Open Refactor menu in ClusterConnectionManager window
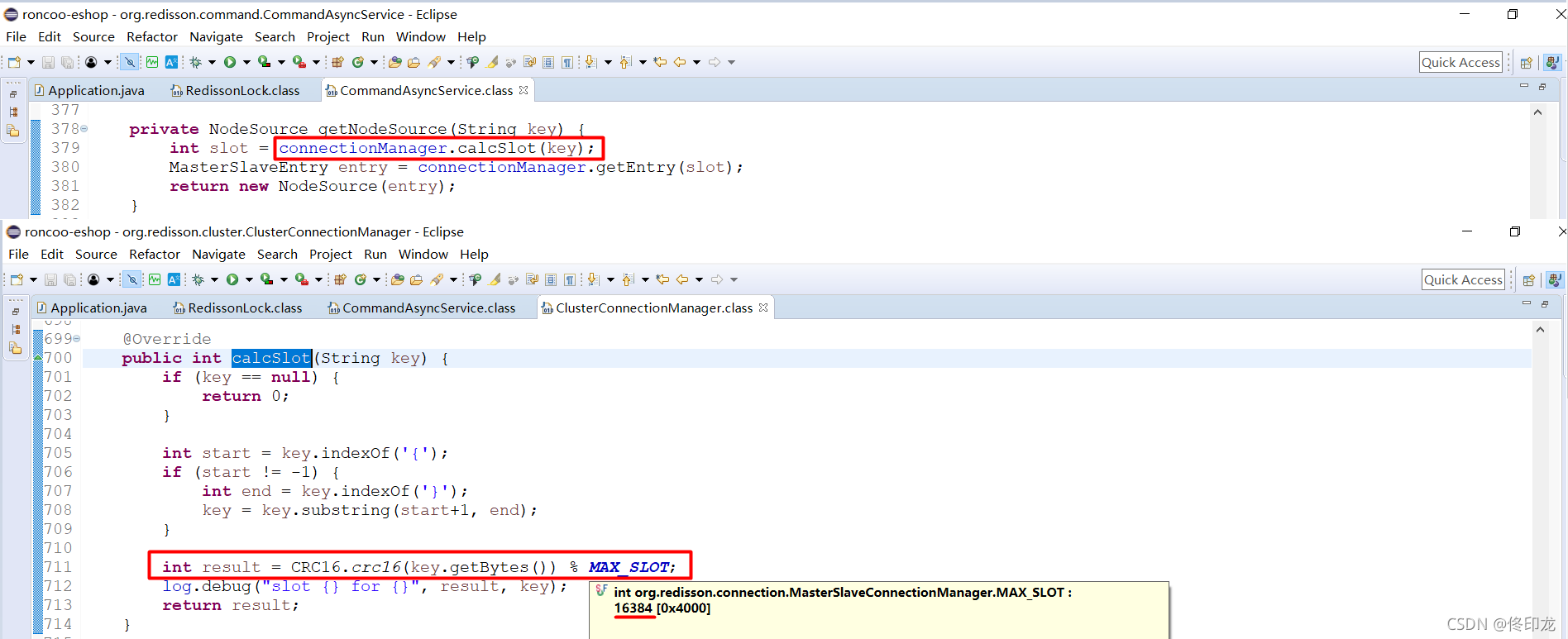The image size is (1568, 639). tap(155, 254)
